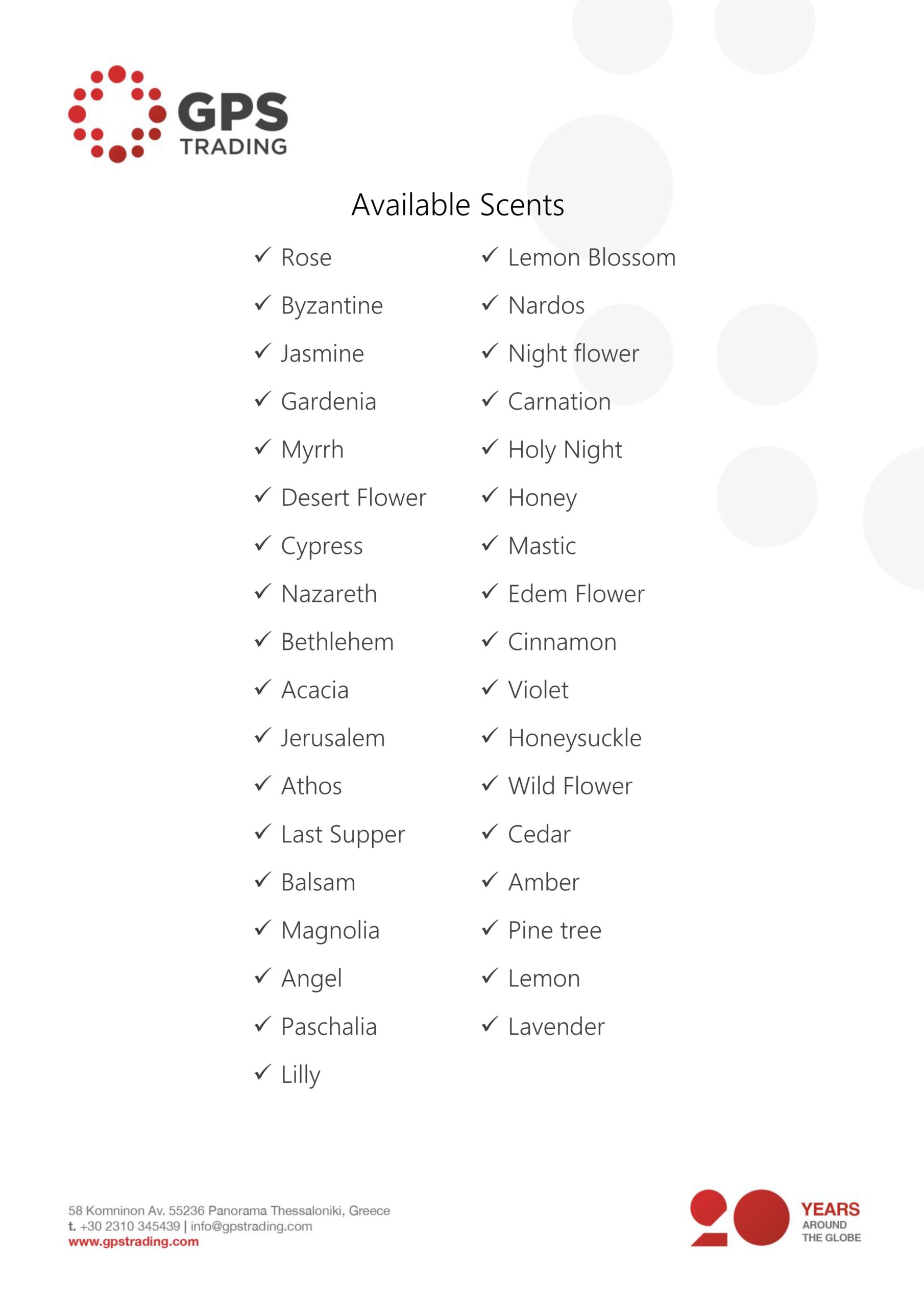924x1307 pixels.
Task: Click the checkmark beside Rose
Action: [x=262, y=254]
